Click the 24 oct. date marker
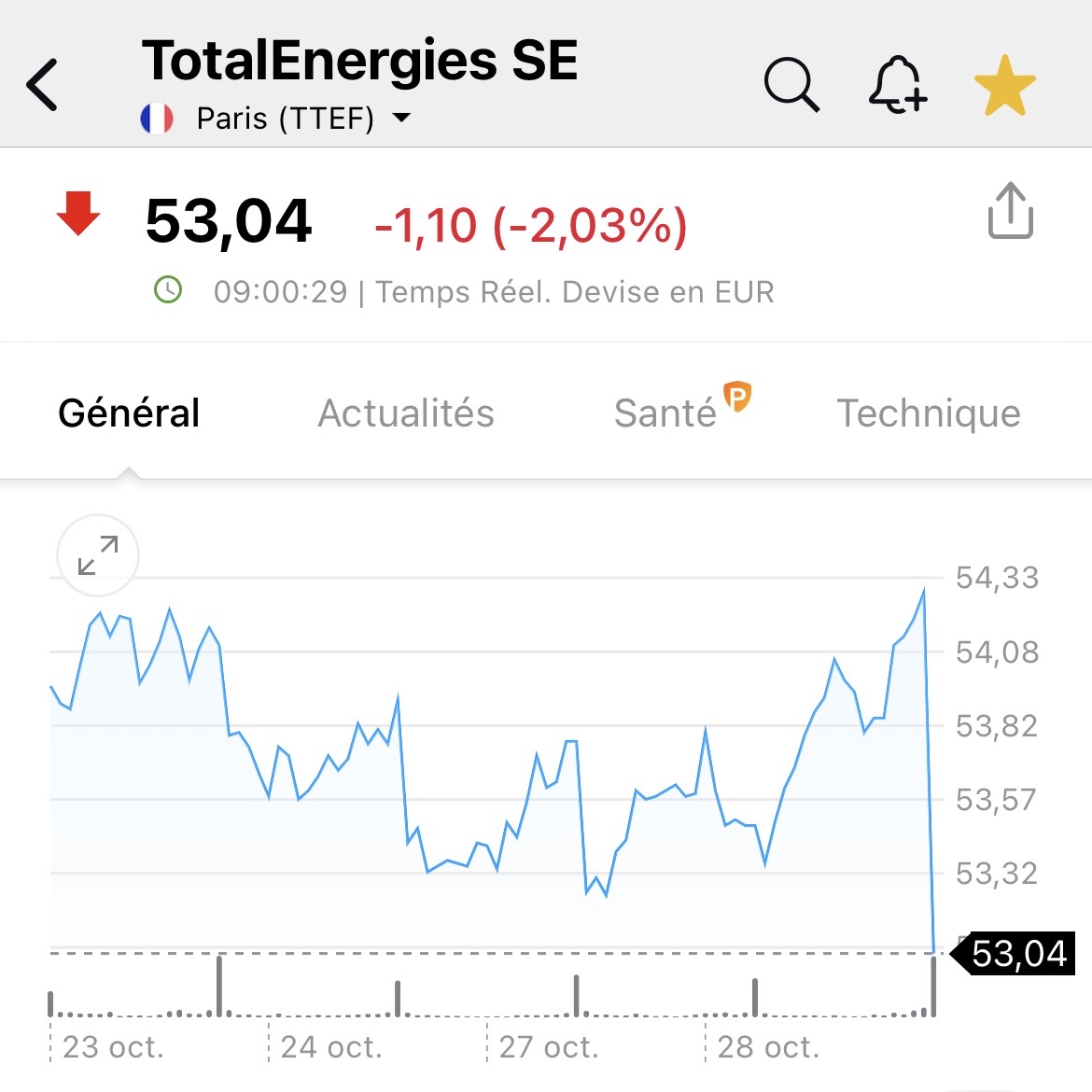 pyautogui.click(x=331, y=1047)
